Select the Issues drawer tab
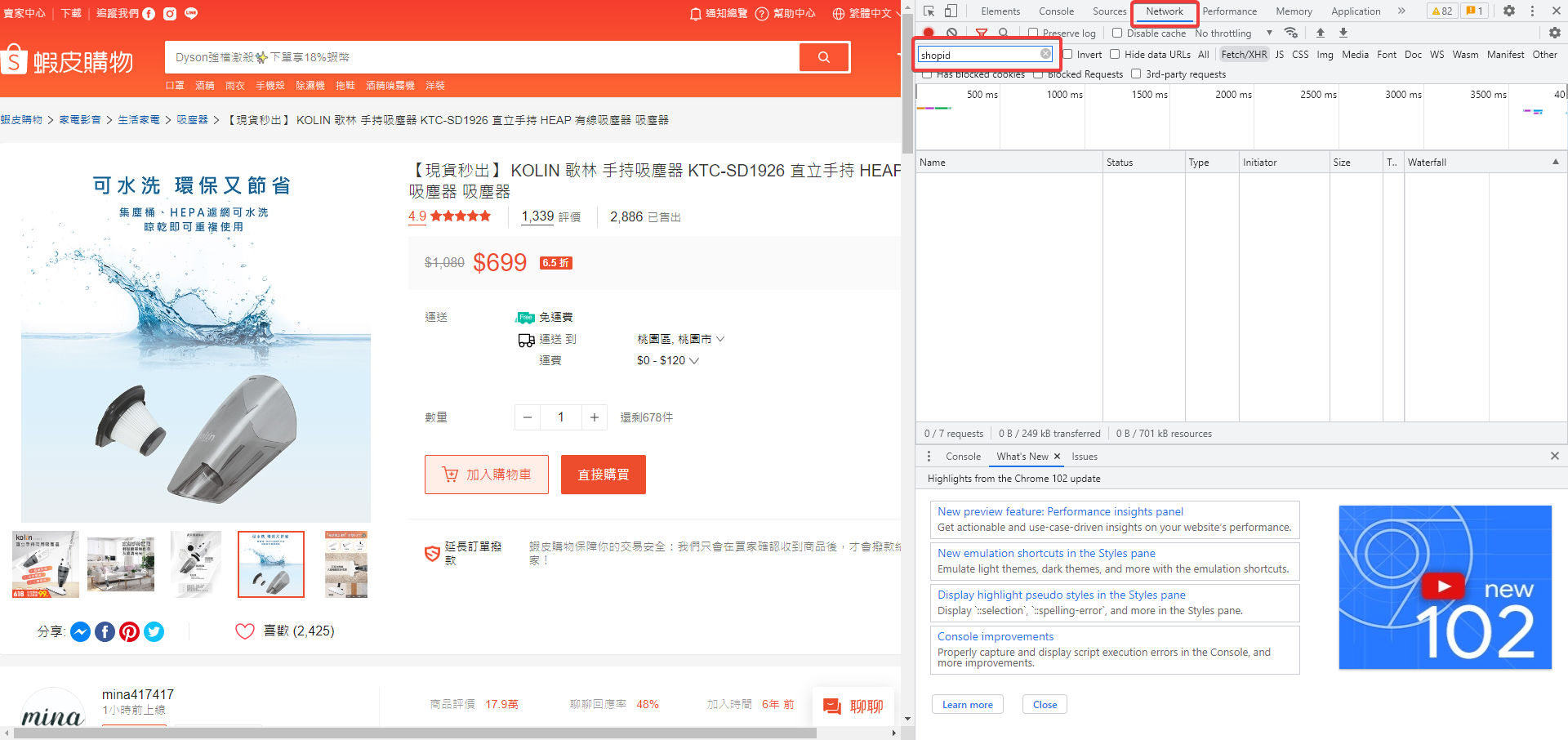1568x740 pixels. coord(1084,457)
